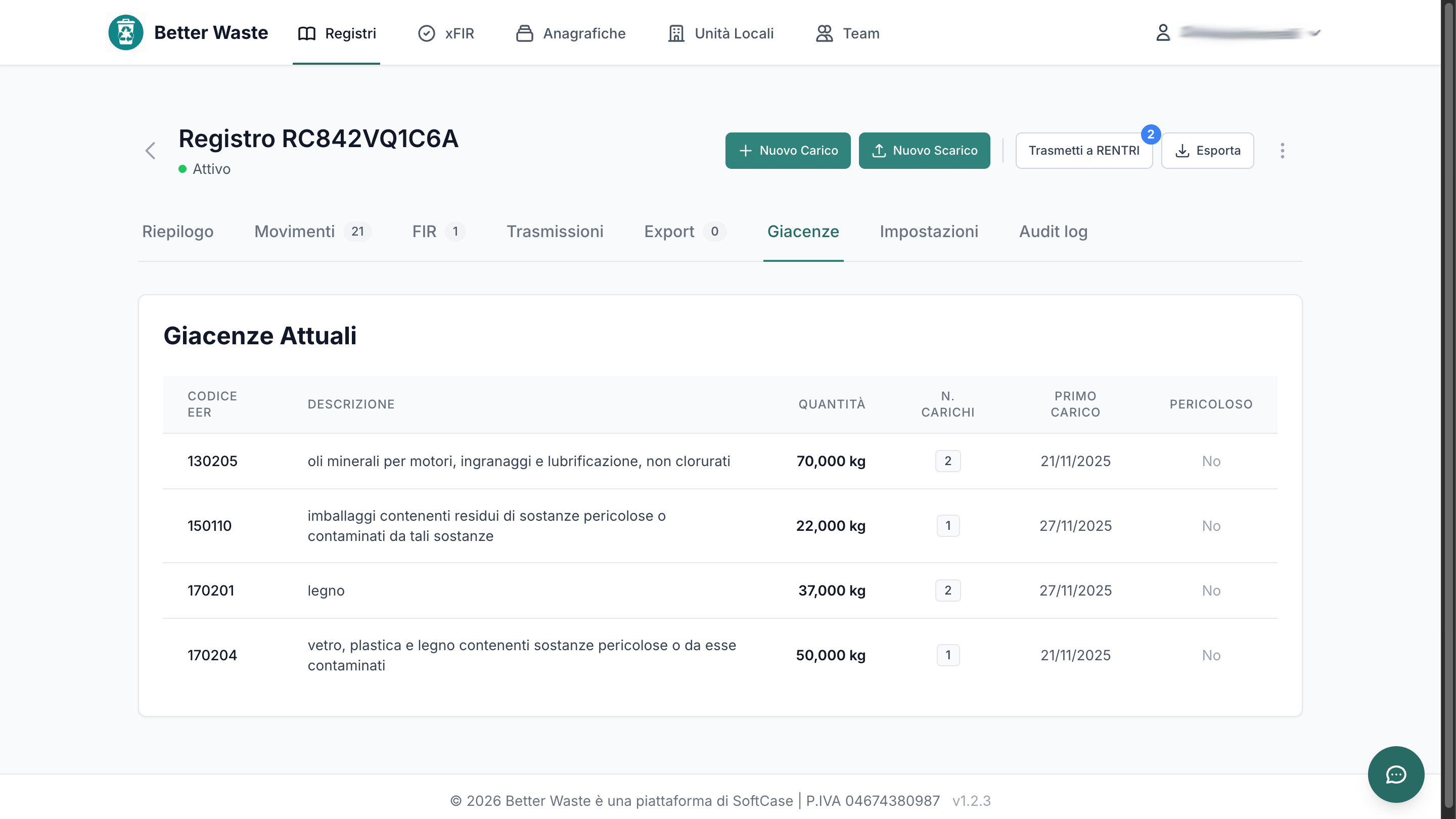Click the Better Waste recycle bin logo
This screenshot has height=819, width=1456.
[x=125, y=32]
